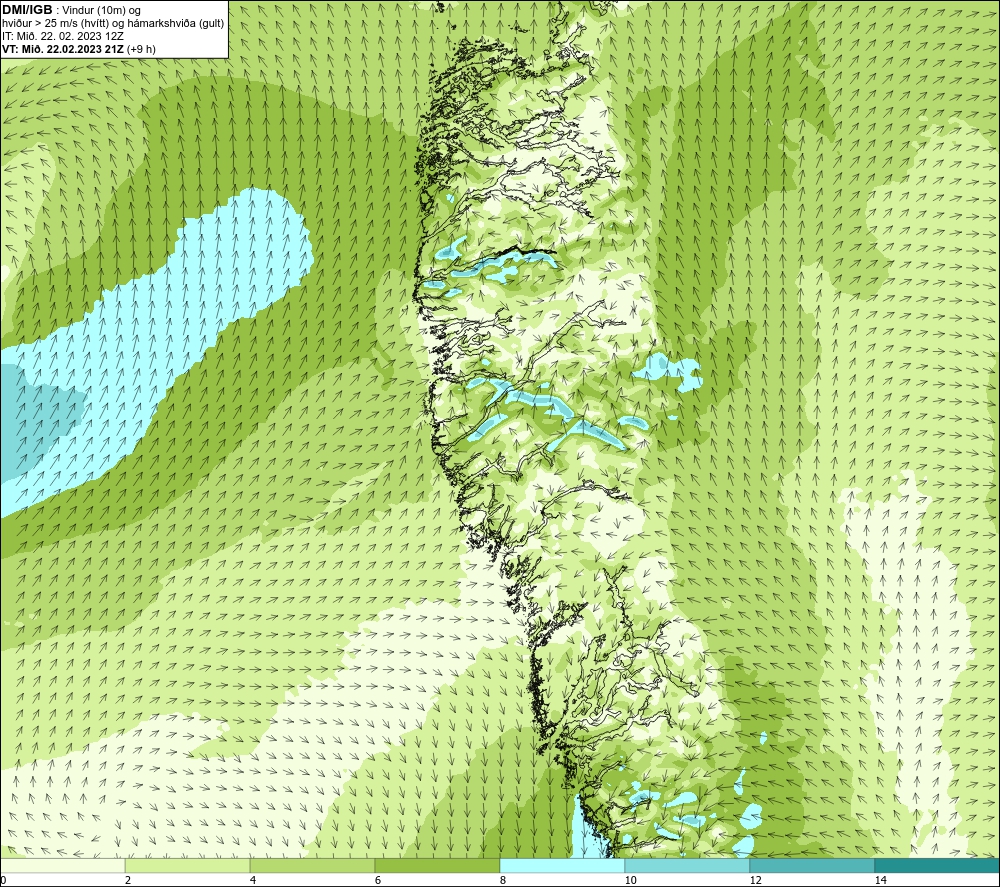Click the legend scale value '8'
This screenshot has width=1000, height=887.
click(503, 881)
